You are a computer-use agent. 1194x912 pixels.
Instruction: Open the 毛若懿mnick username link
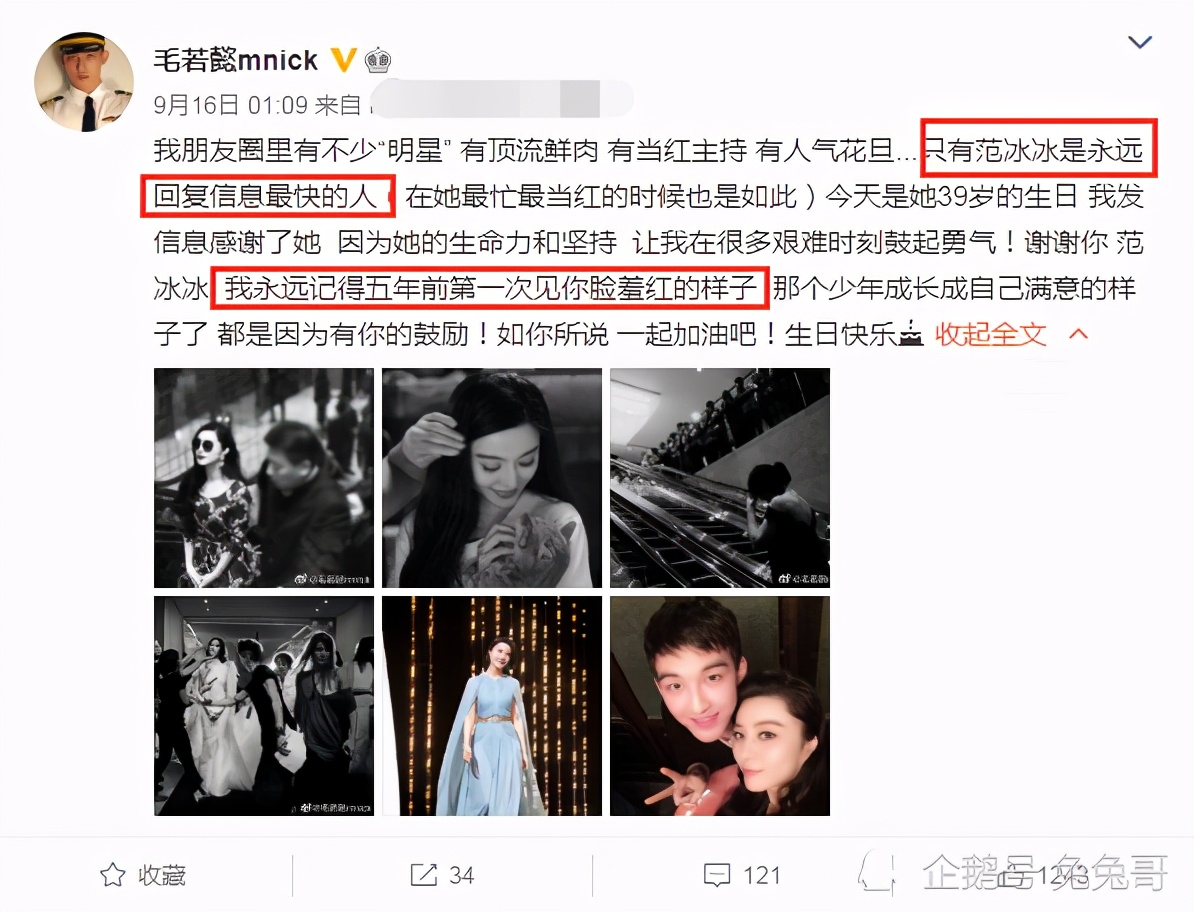point(235,59)
